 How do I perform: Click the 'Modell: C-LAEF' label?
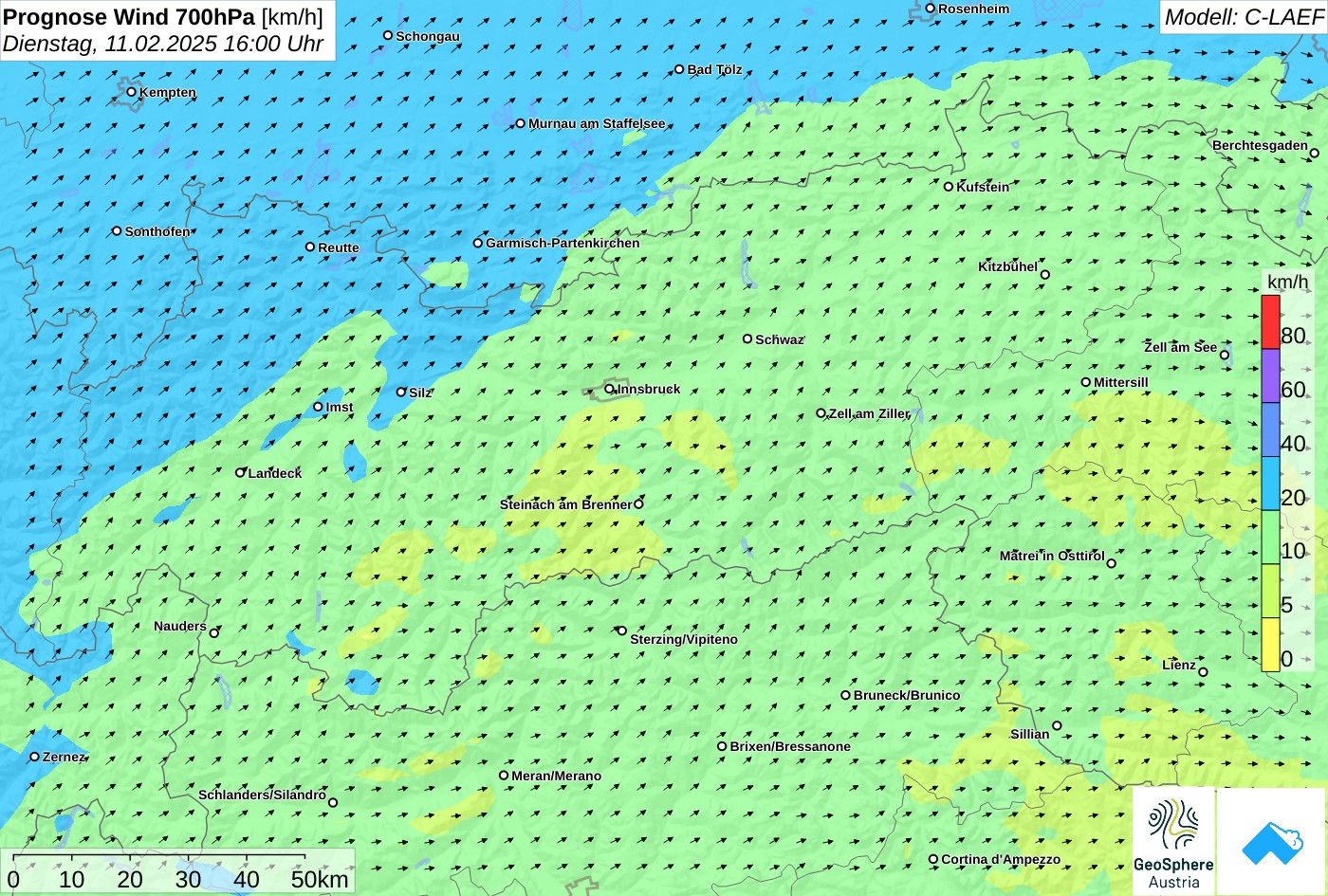coord(1244,16)
